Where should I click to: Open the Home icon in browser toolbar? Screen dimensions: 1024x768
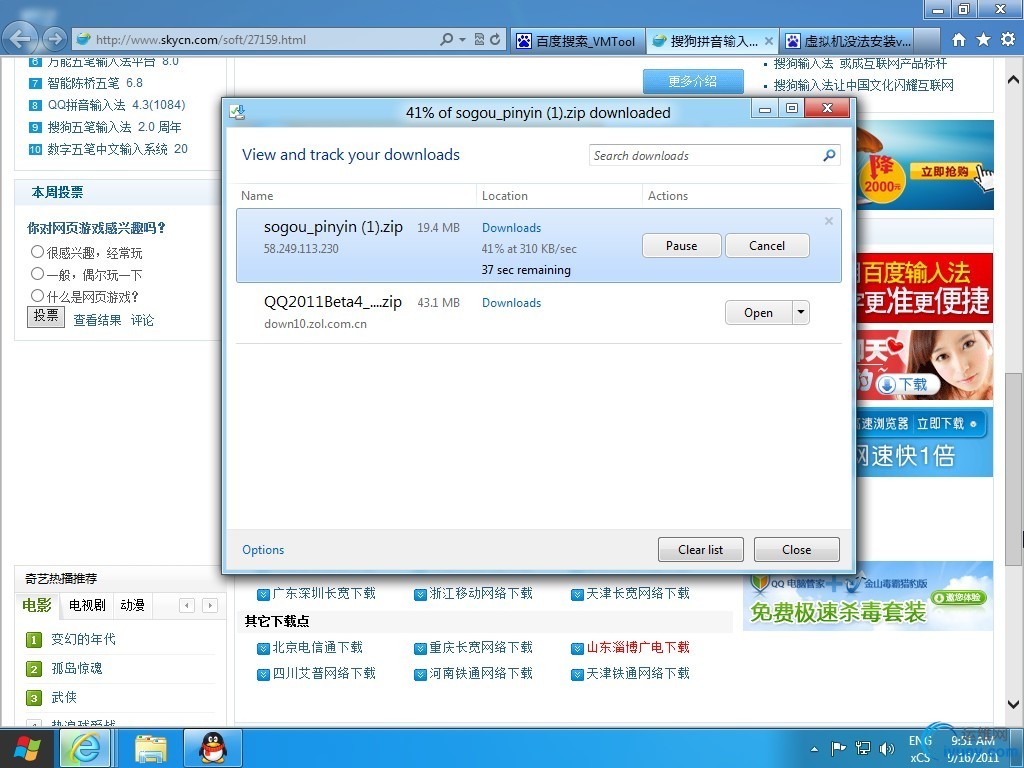pos(959,40)
